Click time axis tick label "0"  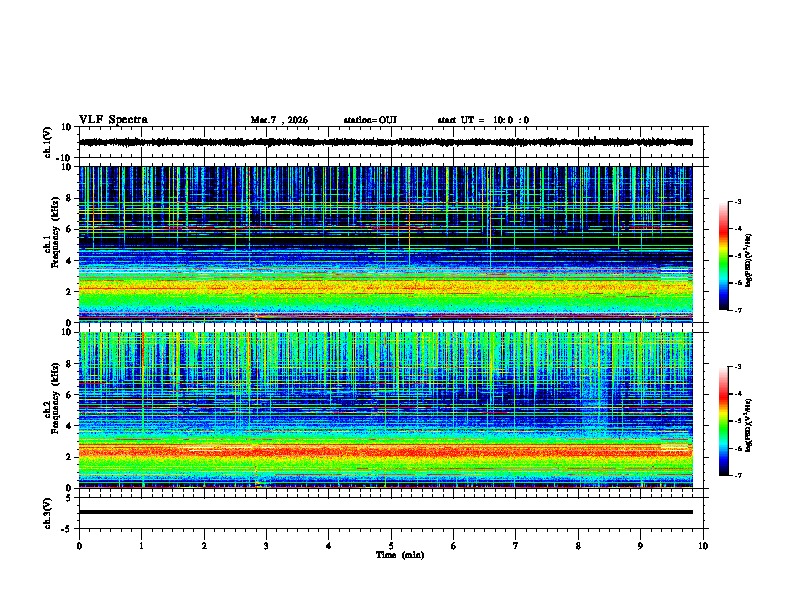(79, 546)
